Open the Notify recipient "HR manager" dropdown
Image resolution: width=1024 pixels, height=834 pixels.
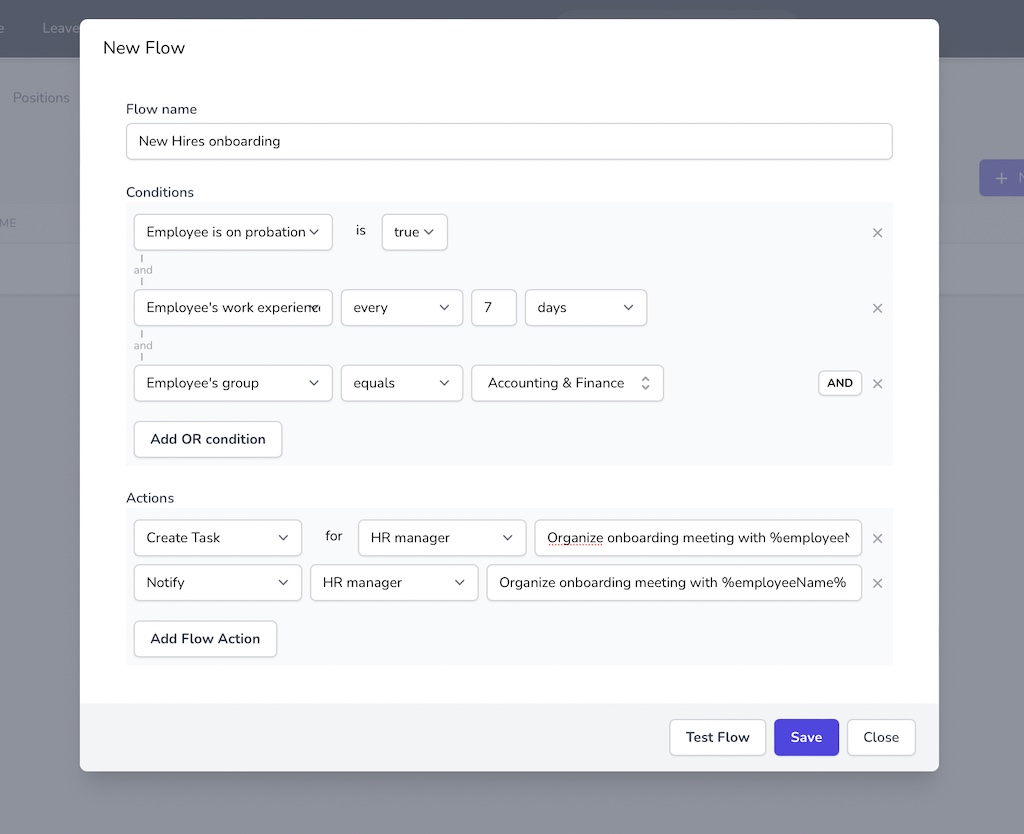pyautogui.click(x=393, y=583)
